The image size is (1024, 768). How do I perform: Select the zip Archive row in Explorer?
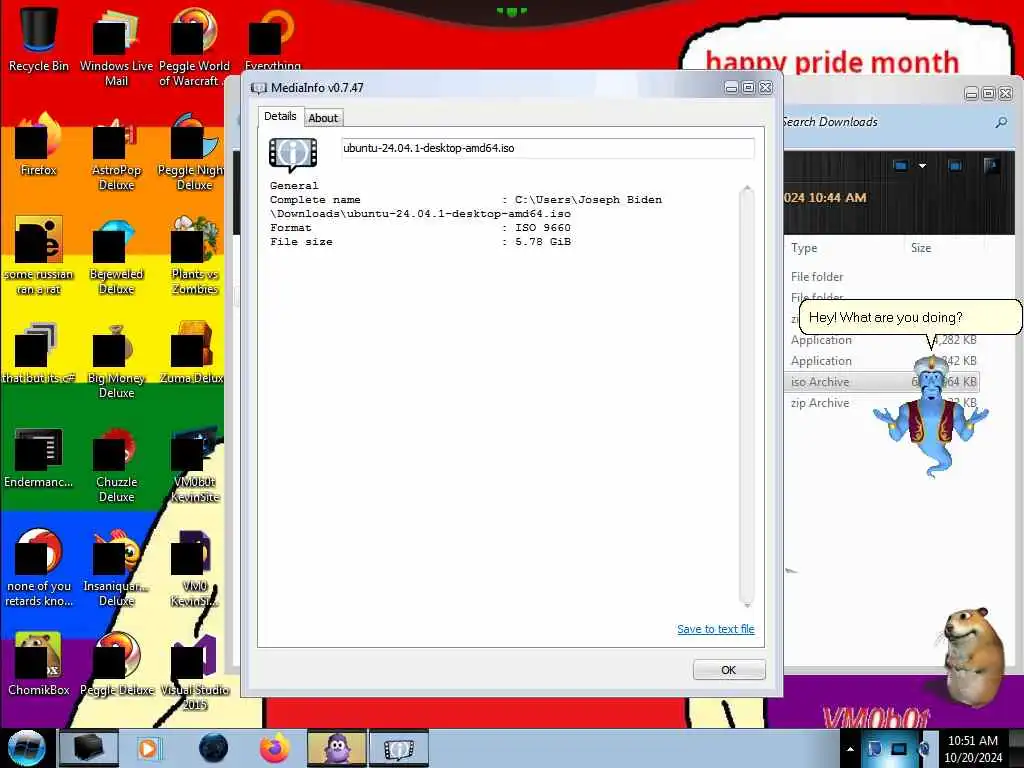tap(882, 403)
